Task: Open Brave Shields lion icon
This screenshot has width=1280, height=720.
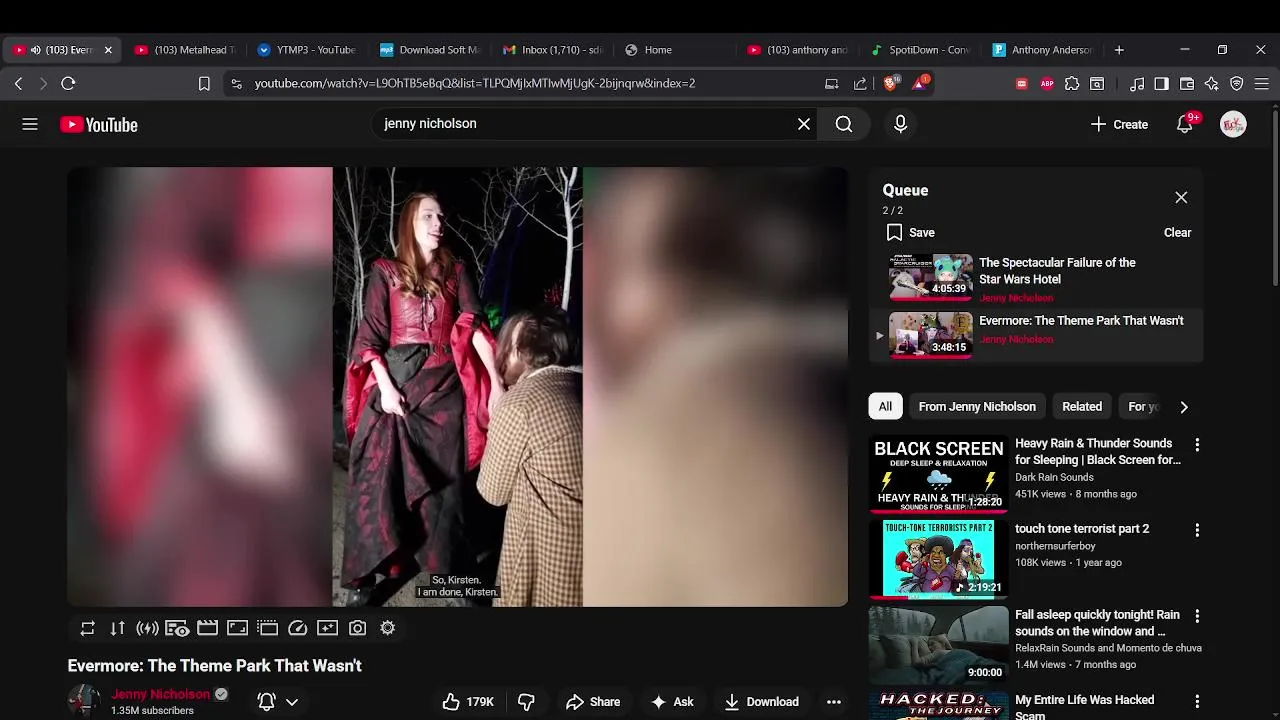Action: 890,83
